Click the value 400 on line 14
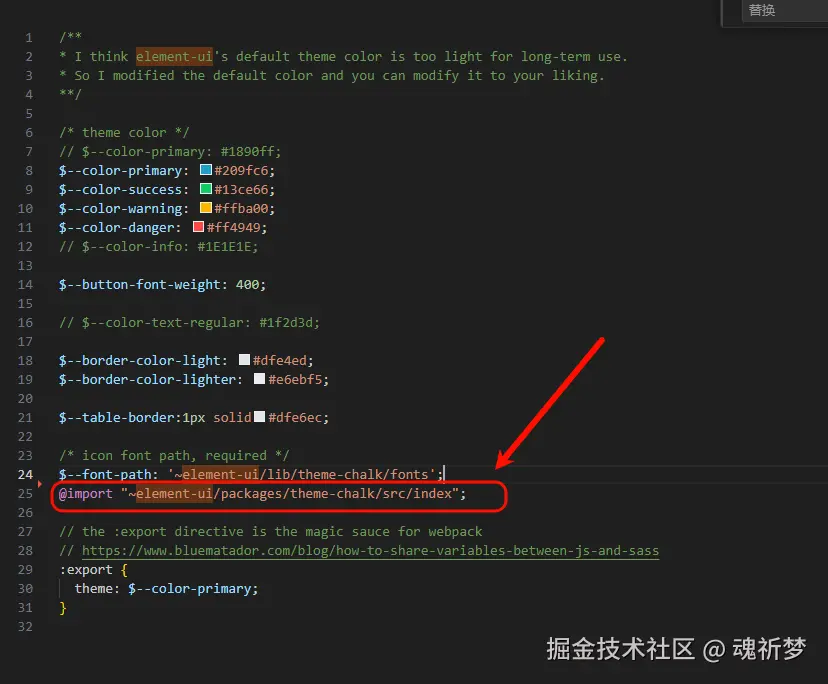828x684 pixels. [247, 285]
